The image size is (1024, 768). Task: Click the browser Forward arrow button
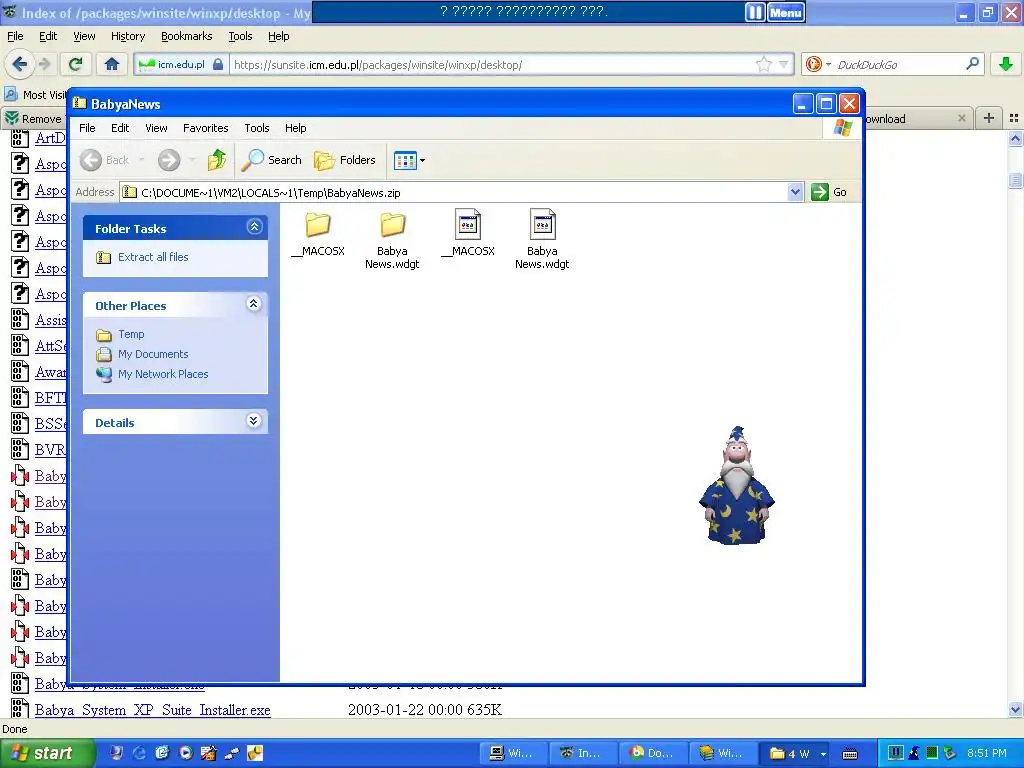pos(44,64)
